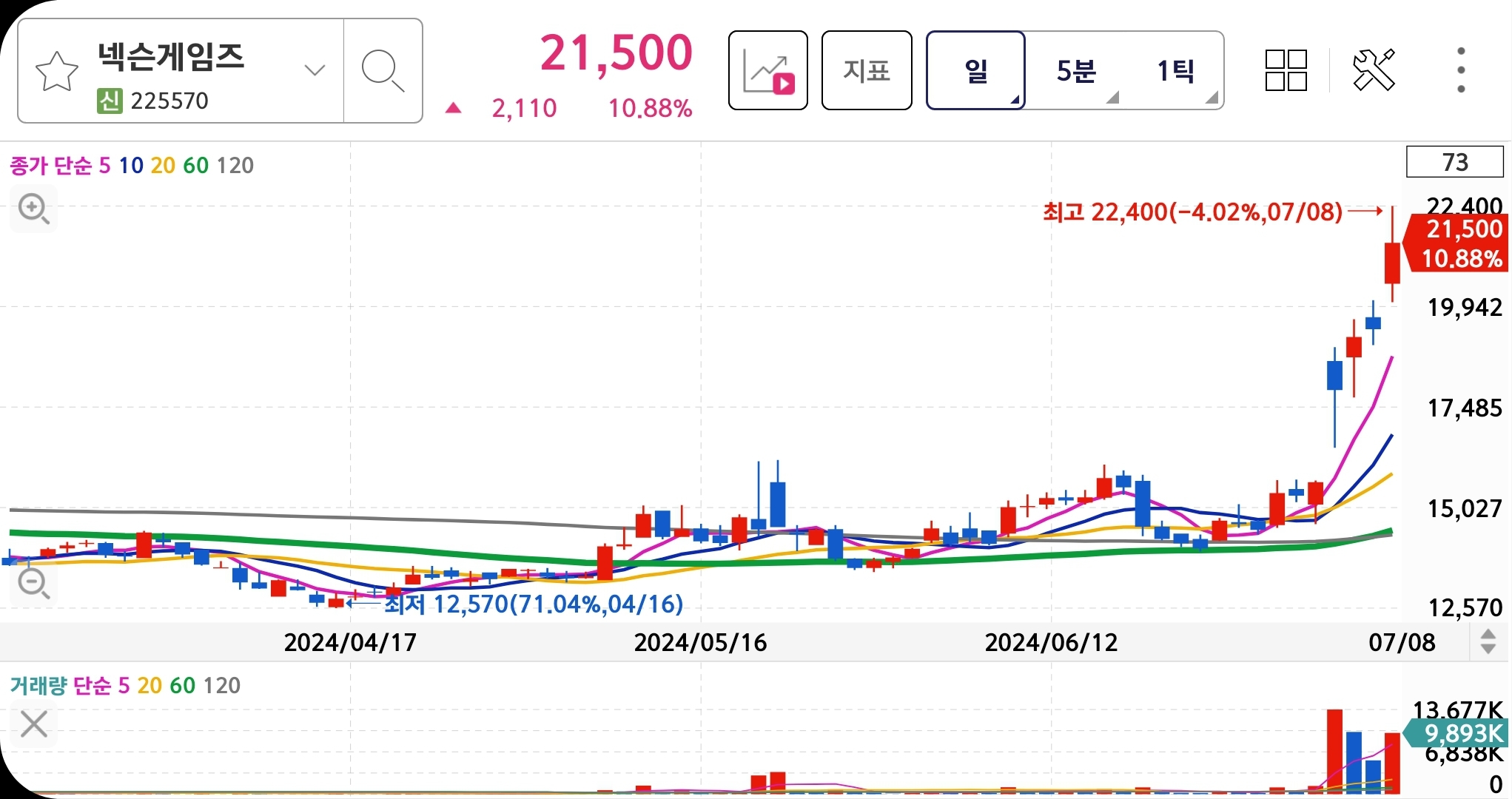Adjust chart height with up-down stepper
The height and width of the screenshot is (799, 1512).
(x=1488, y=641)
